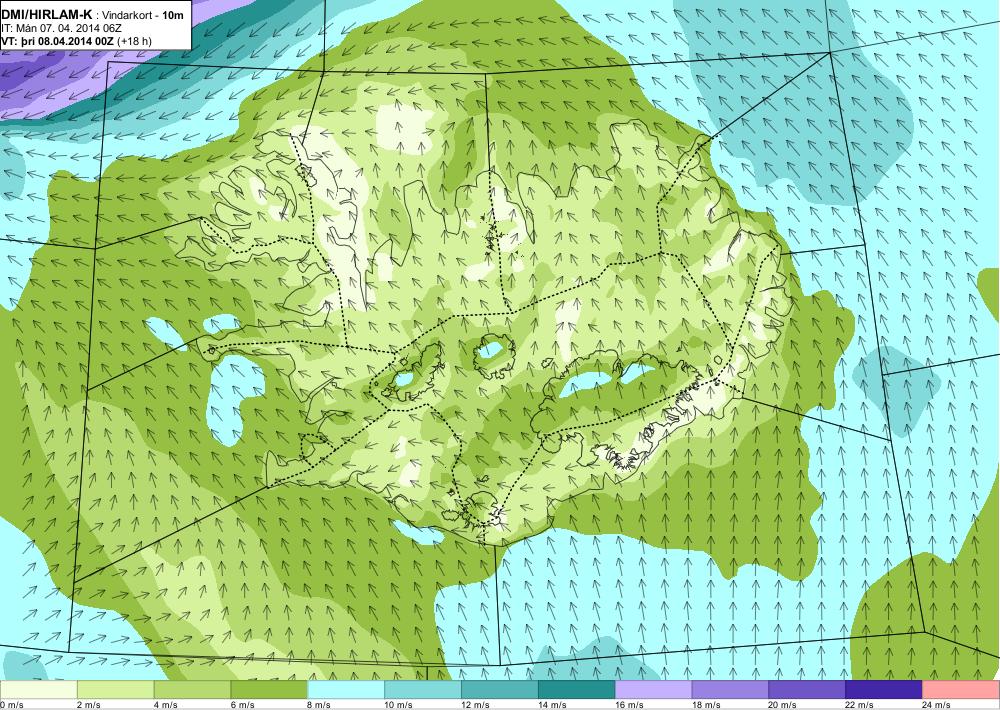
Task: Click the "(+18 h)" forecast offset text
Action: (135, 41)
